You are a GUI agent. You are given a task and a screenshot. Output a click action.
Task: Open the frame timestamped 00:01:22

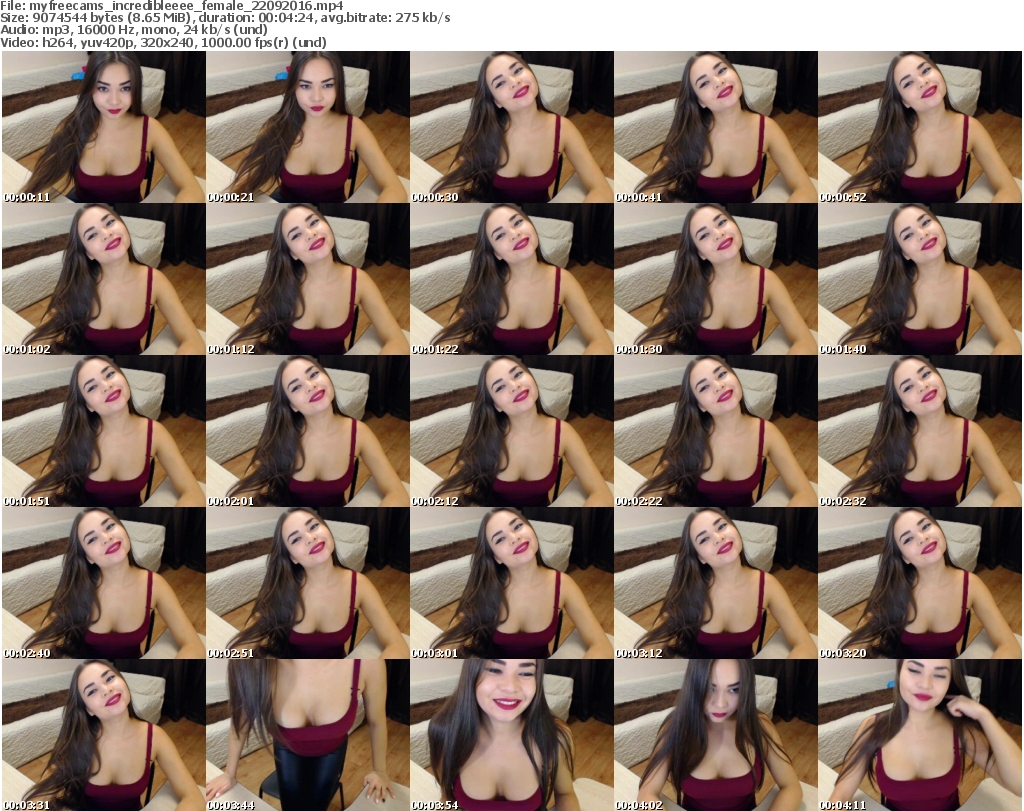(x=512, y=279)
